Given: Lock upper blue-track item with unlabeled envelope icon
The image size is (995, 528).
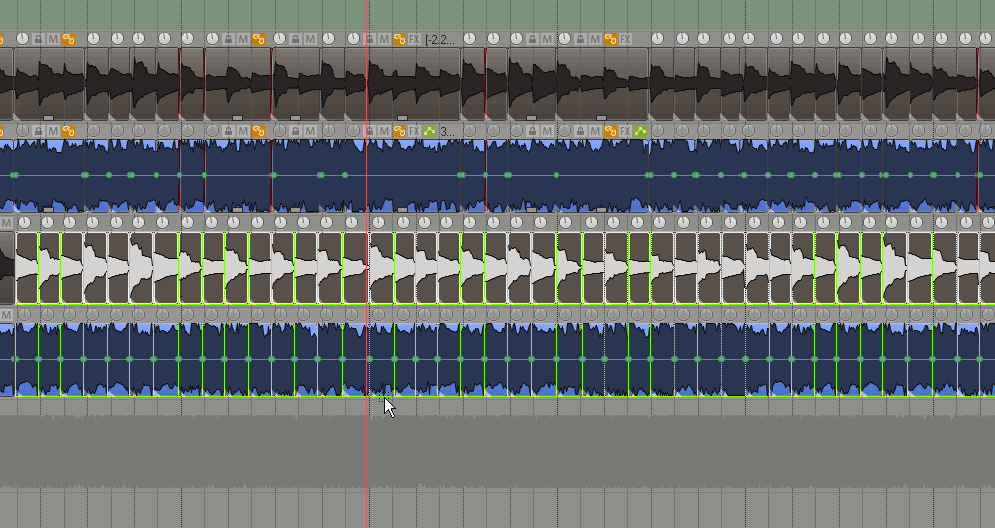Looking at the screenshot, I should click(580, 131).
